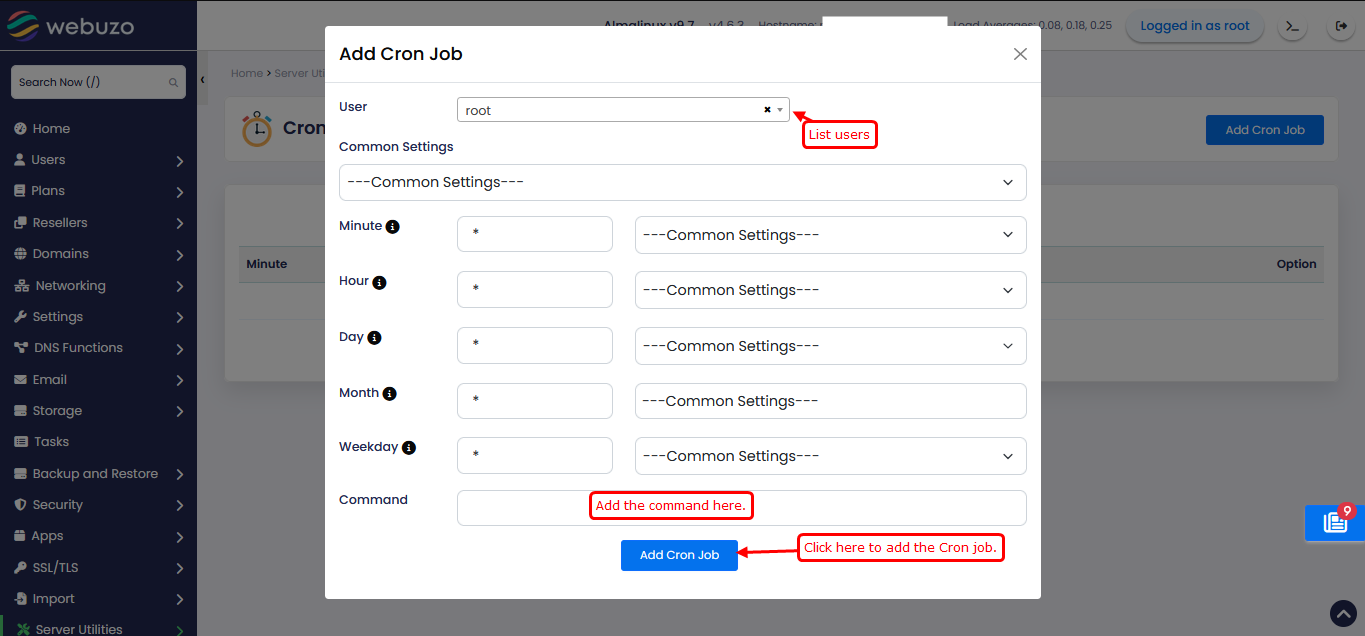Open Weekday Common Settings dropdown

[830, 456]
